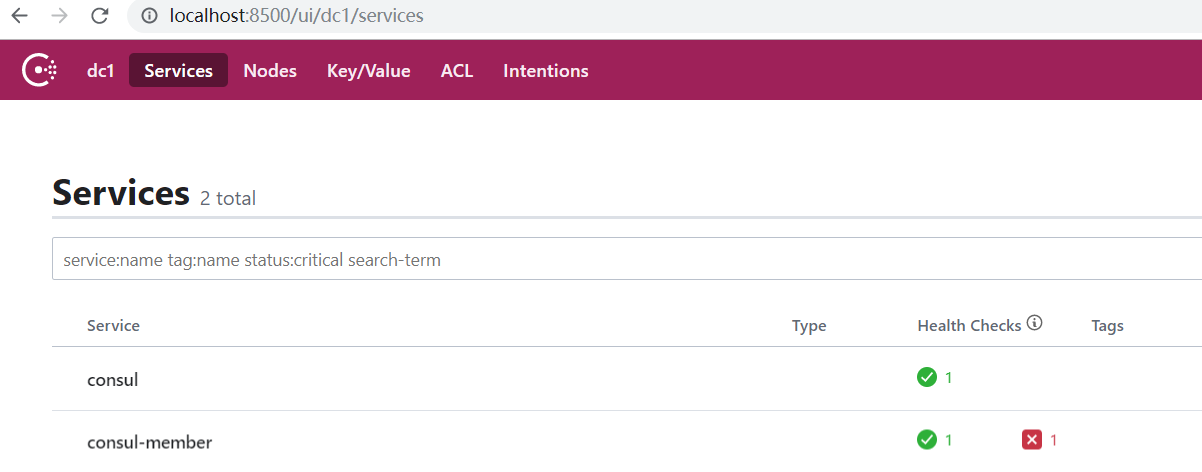Screen dimensions: 1202x472
Task: Switch to the Key/Value tab
Action: (369, 71)
